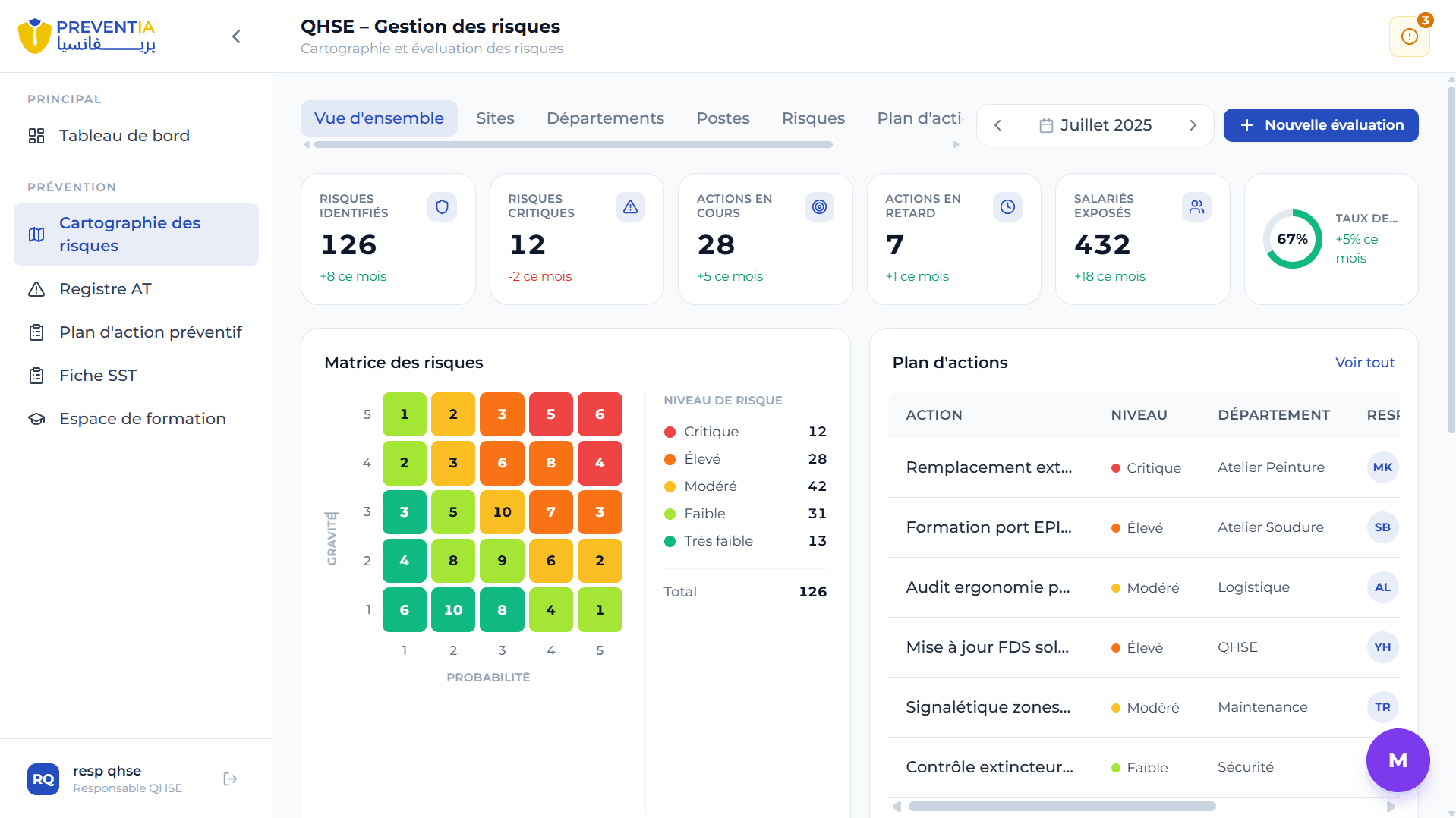Screen dimensions: 1456x818
Task: Switch to Vue d'ensemble tab
Action: tap(379, 118)
